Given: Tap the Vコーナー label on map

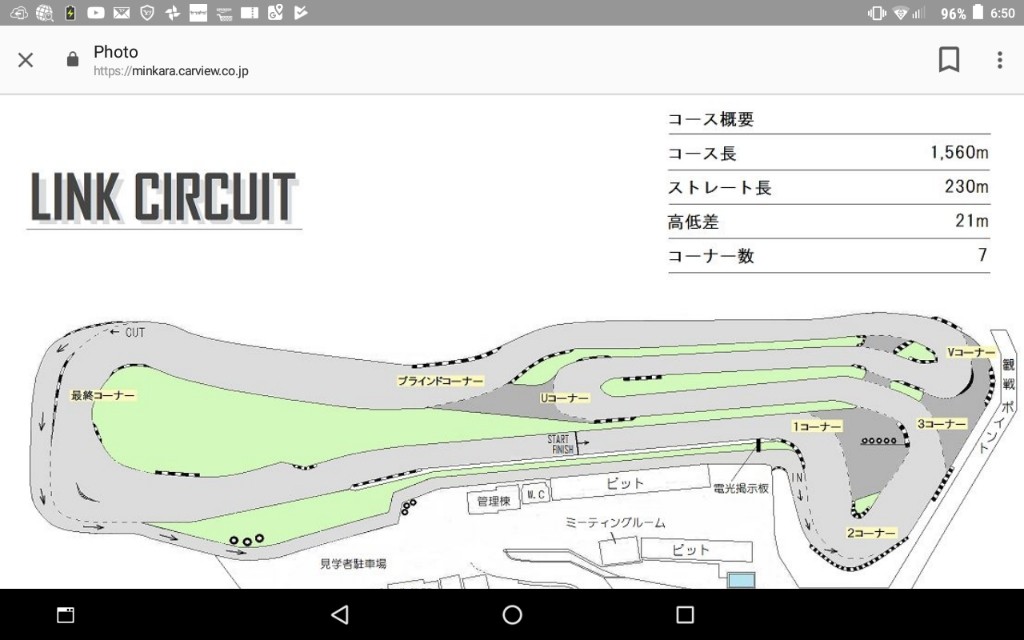Looking at the screenshot, I should [971, 352].
